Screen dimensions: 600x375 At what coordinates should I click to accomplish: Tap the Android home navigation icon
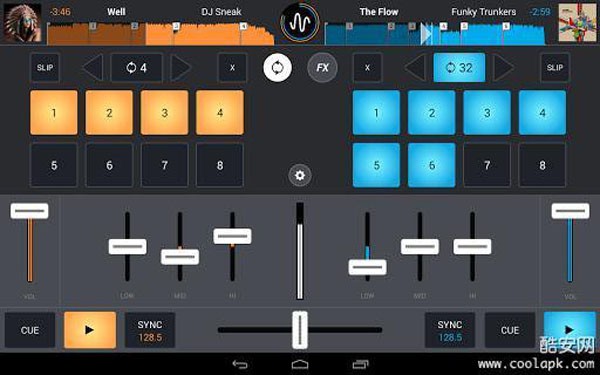click(300, 364)
